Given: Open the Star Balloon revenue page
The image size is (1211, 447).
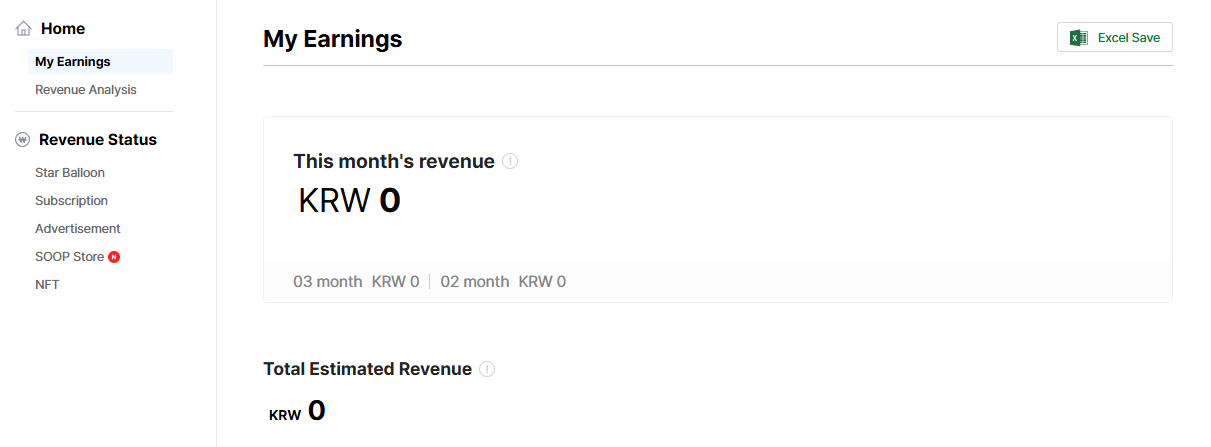Looking at the screenshot, I should click(70, 172).
